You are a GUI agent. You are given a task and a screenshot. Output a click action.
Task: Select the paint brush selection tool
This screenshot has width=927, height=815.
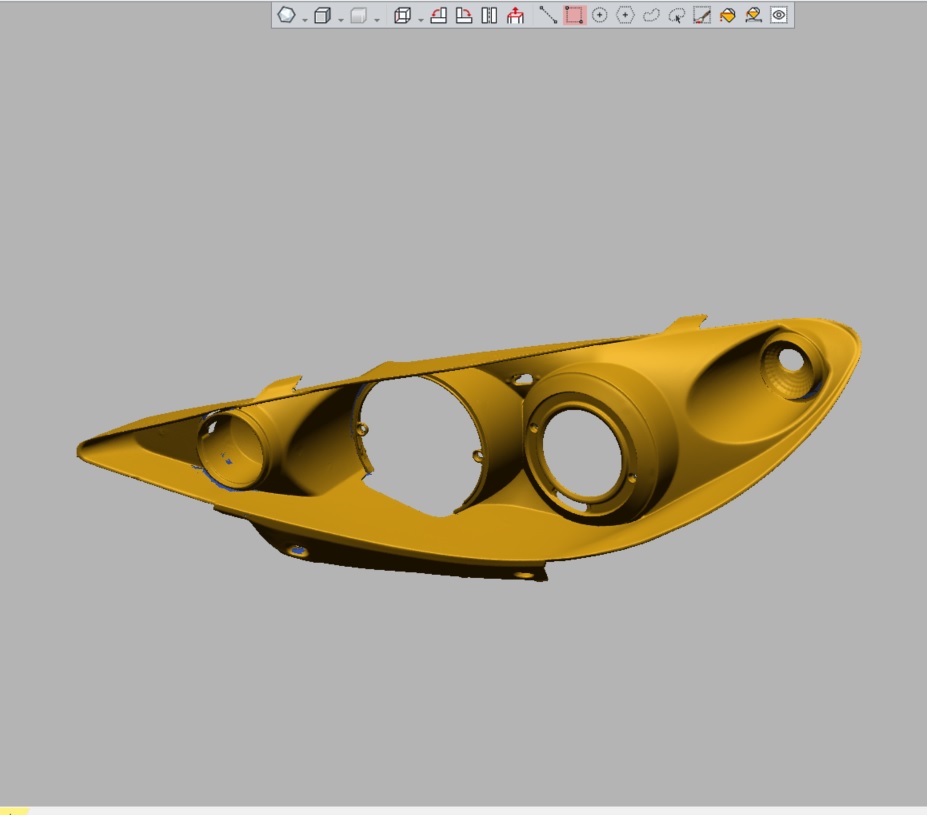(x=702, y=15)
